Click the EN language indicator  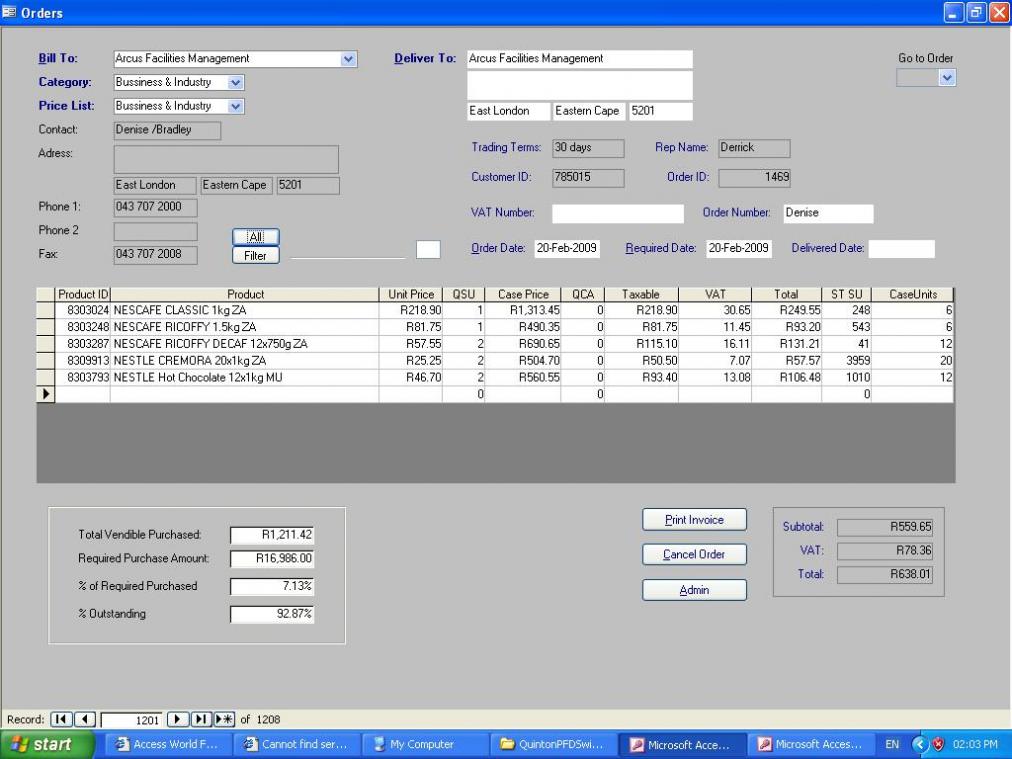click(x=892, y=744)
